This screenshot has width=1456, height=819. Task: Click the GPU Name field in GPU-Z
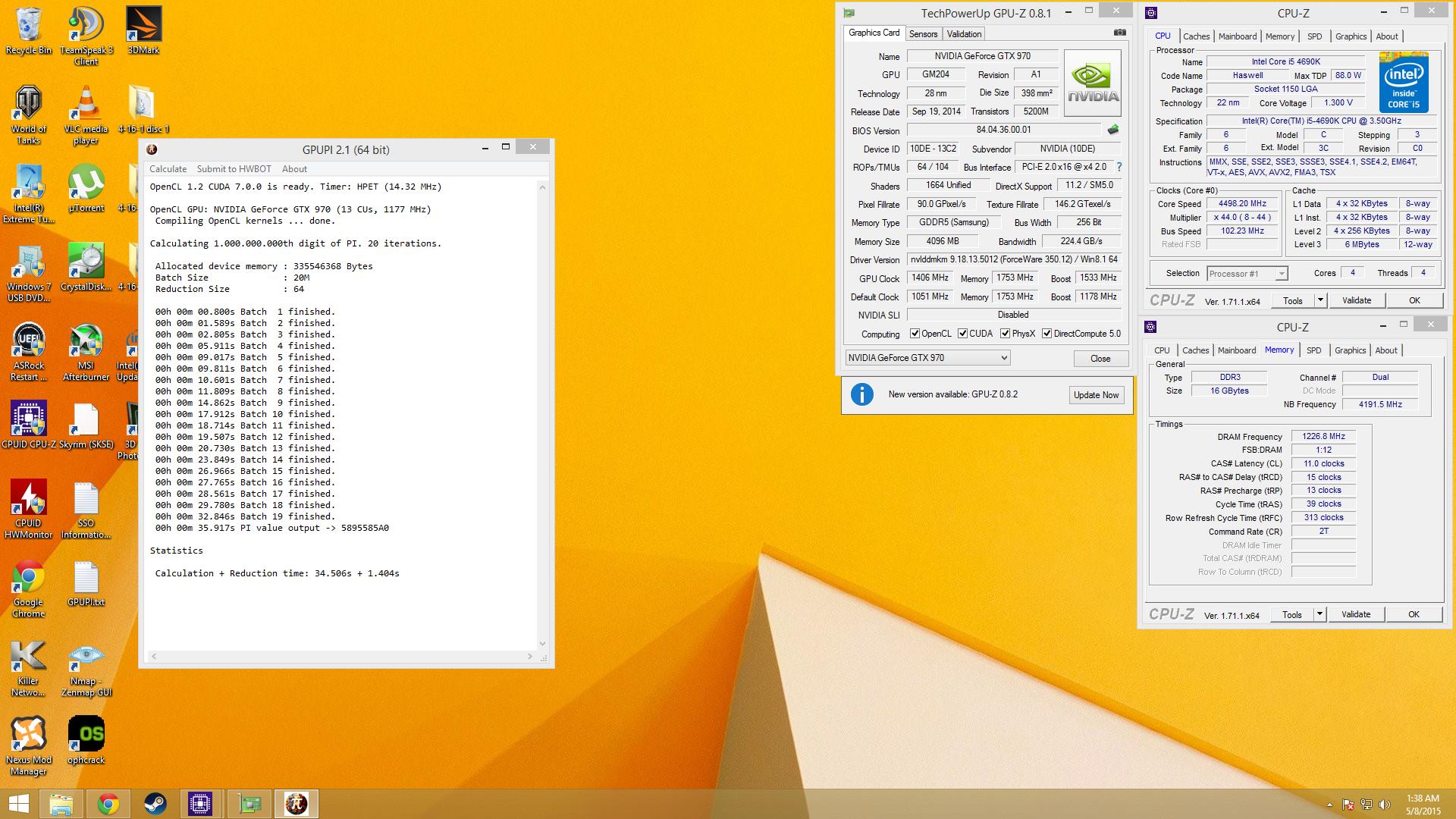coord(982,56)
